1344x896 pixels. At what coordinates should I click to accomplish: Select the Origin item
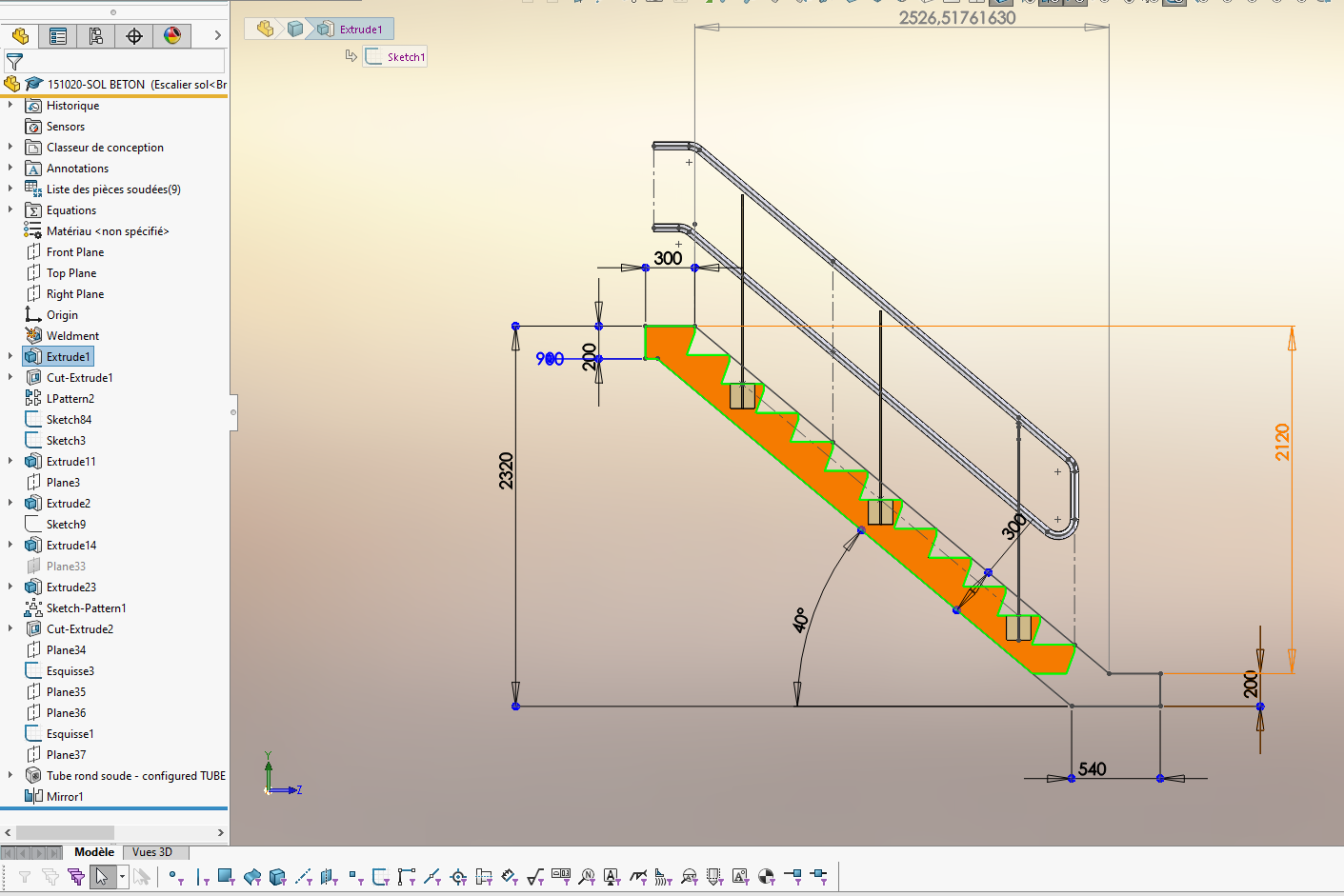coord(62,315)
